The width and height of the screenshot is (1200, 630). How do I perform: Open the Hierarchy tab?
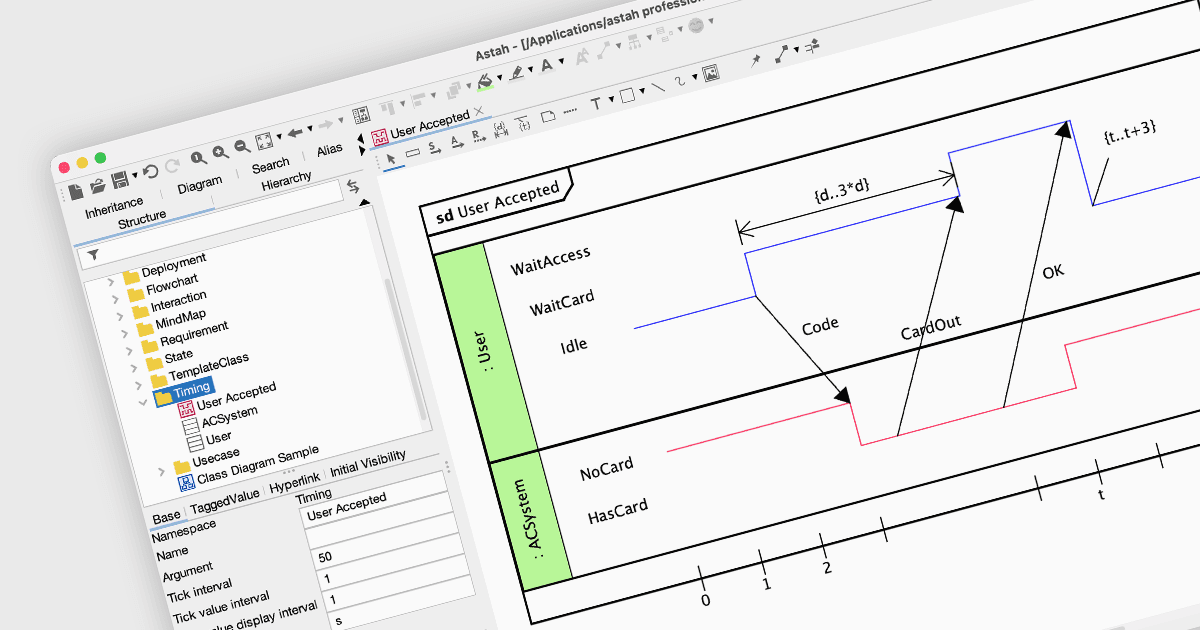(286, 182)
